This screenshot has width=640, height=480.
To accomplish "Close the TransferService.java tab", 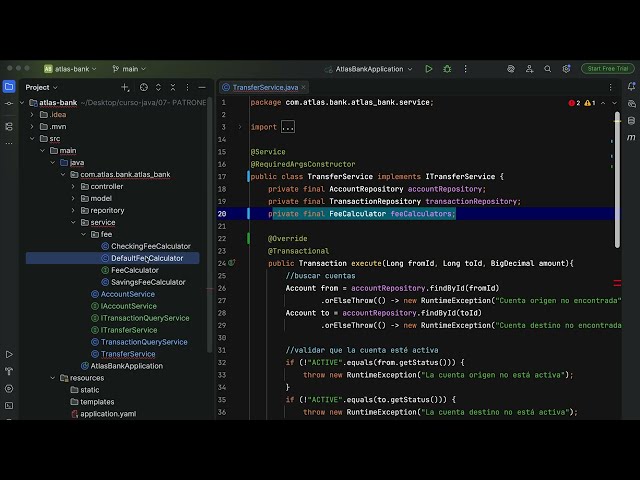I will 303,87.
